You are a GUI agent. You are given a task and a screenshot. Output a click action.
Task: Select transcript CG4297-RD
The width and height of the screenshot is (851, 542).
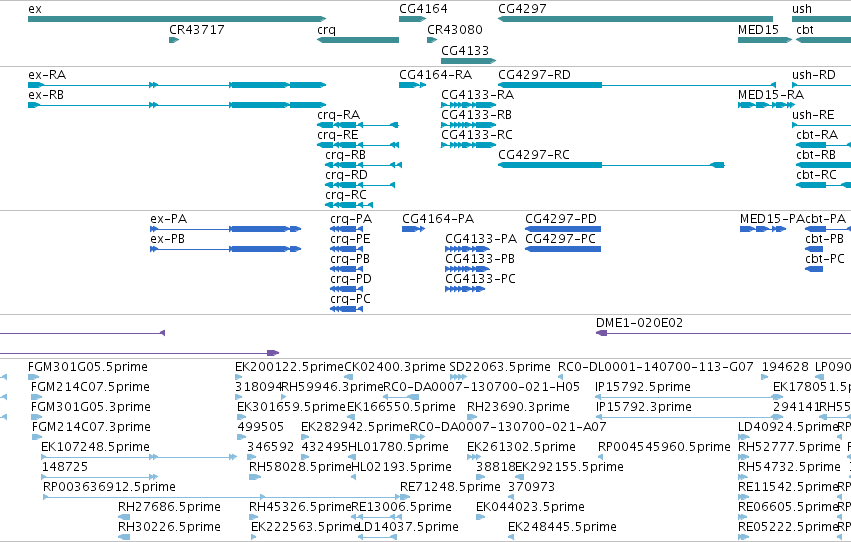pyautogui.click(x=637, y=85)
